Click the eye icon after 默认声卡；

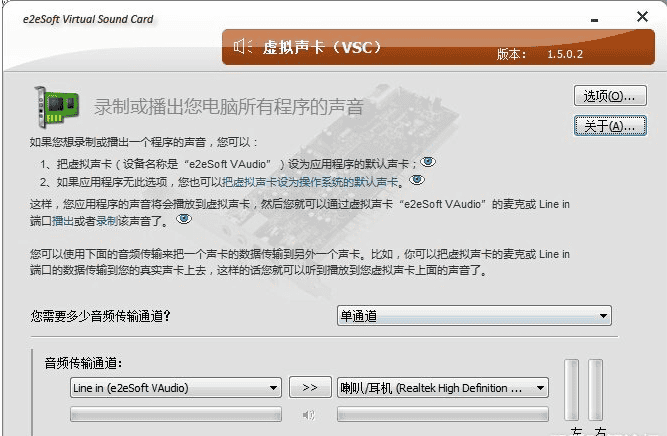pos(428,162)
